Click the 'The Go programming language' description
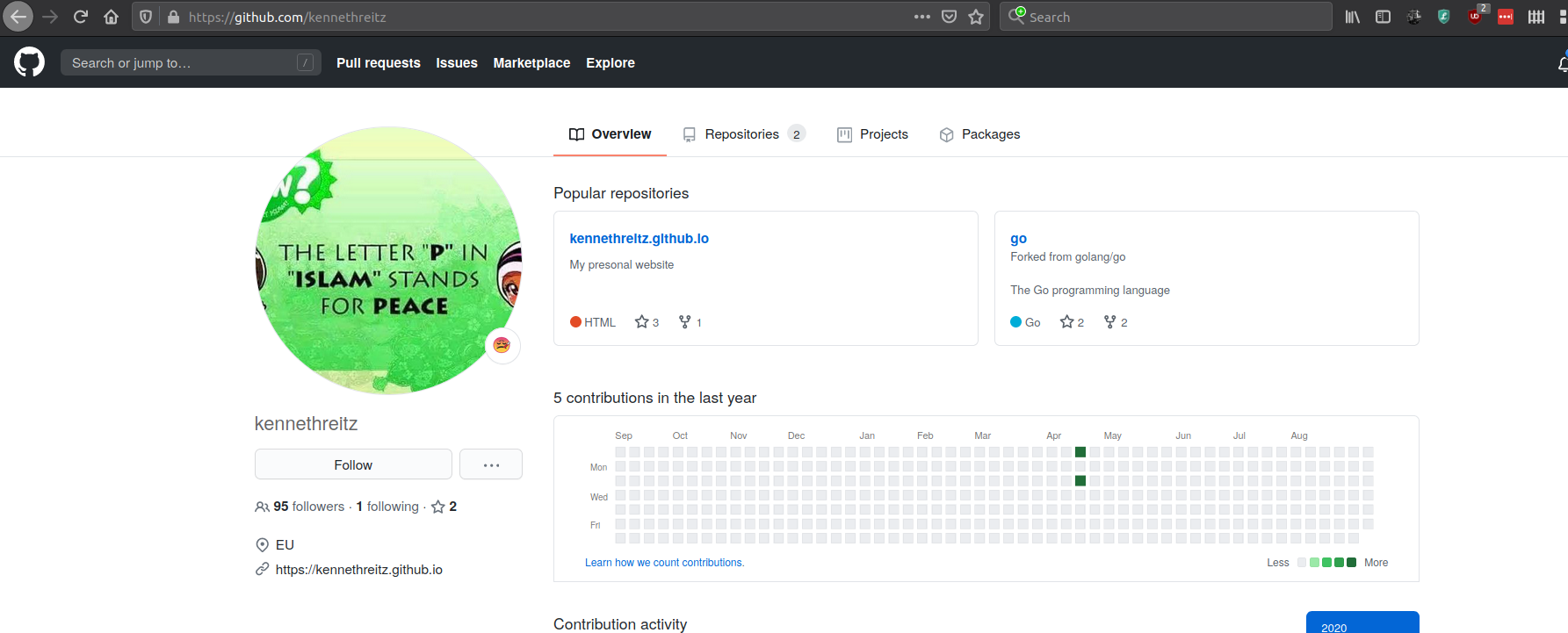The height and width of the screenshot is (633, 1568). pos(1089,291)
